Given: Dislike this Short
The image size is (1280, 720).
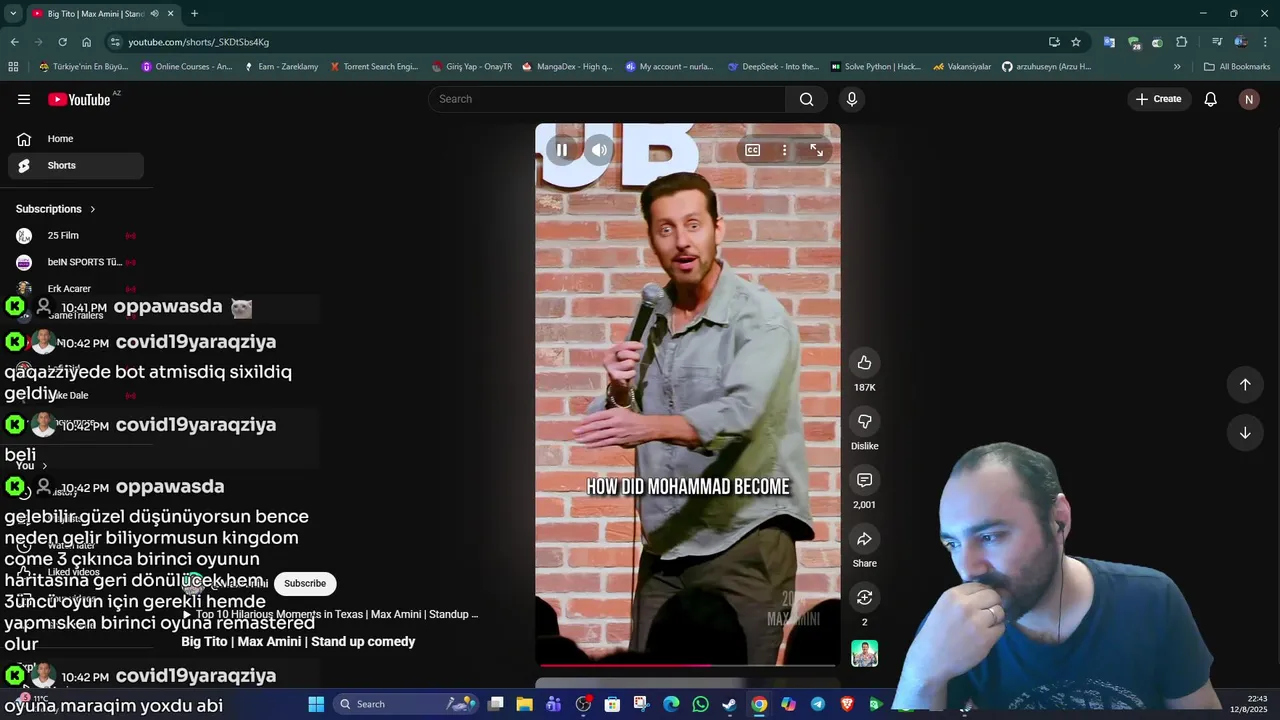Looking at the screenshot, I should (x=864, y=421).
